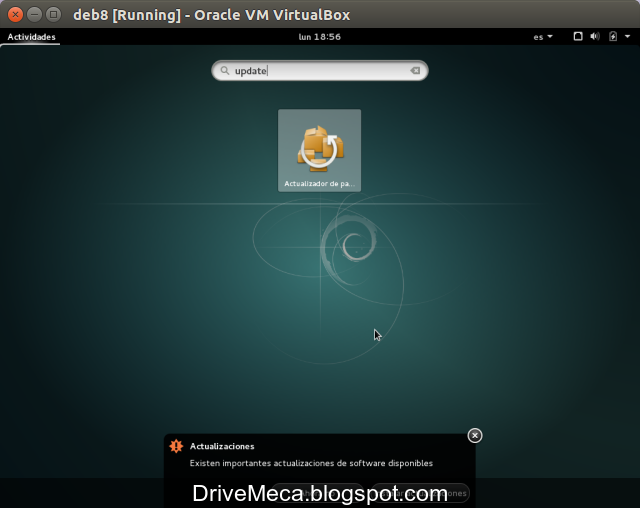Expand the system menu arrow in top bar
640x508 pixels.
click(x=627, y=36)
